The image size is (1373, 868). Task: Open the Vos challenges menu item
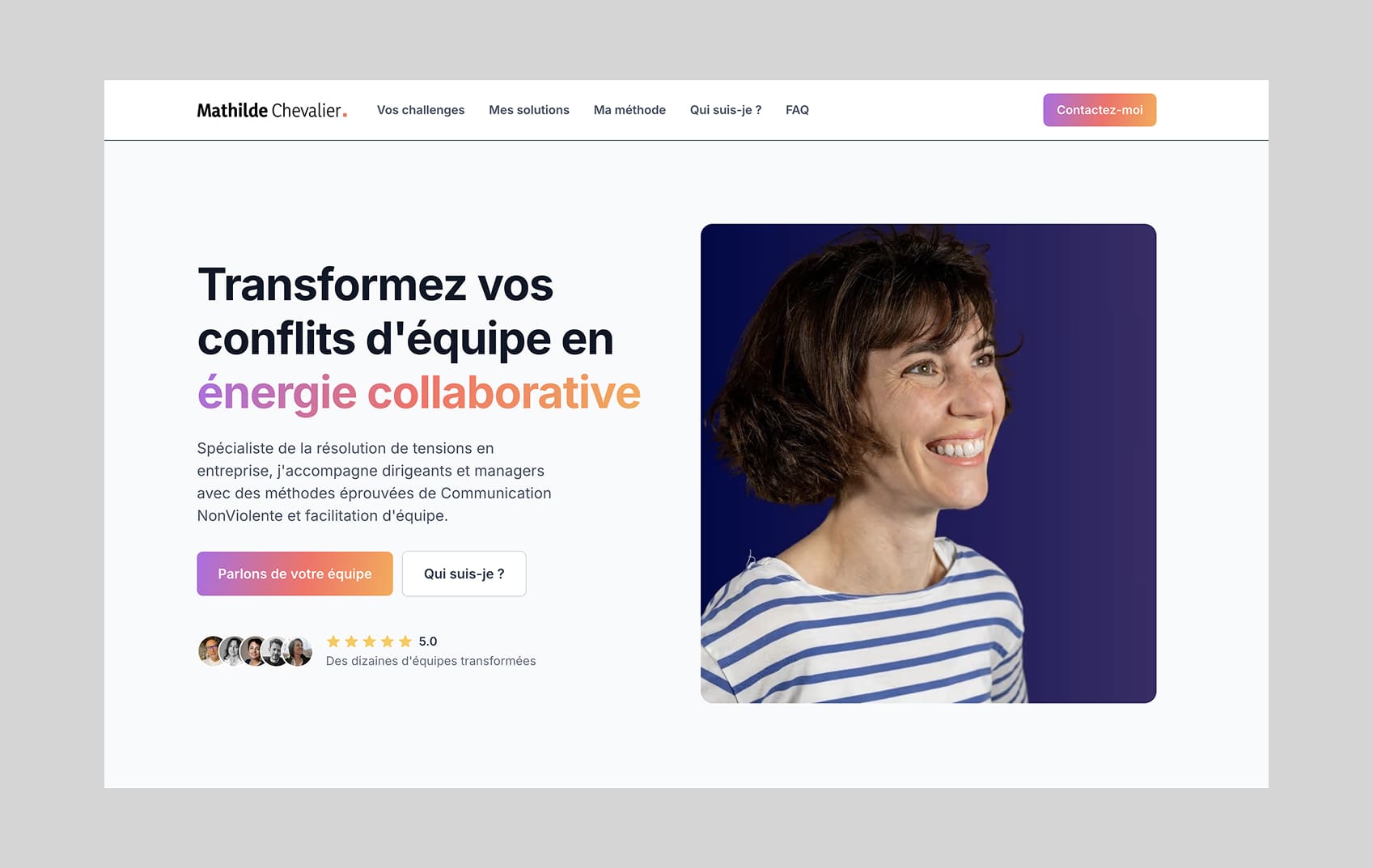tap(421, 110)
